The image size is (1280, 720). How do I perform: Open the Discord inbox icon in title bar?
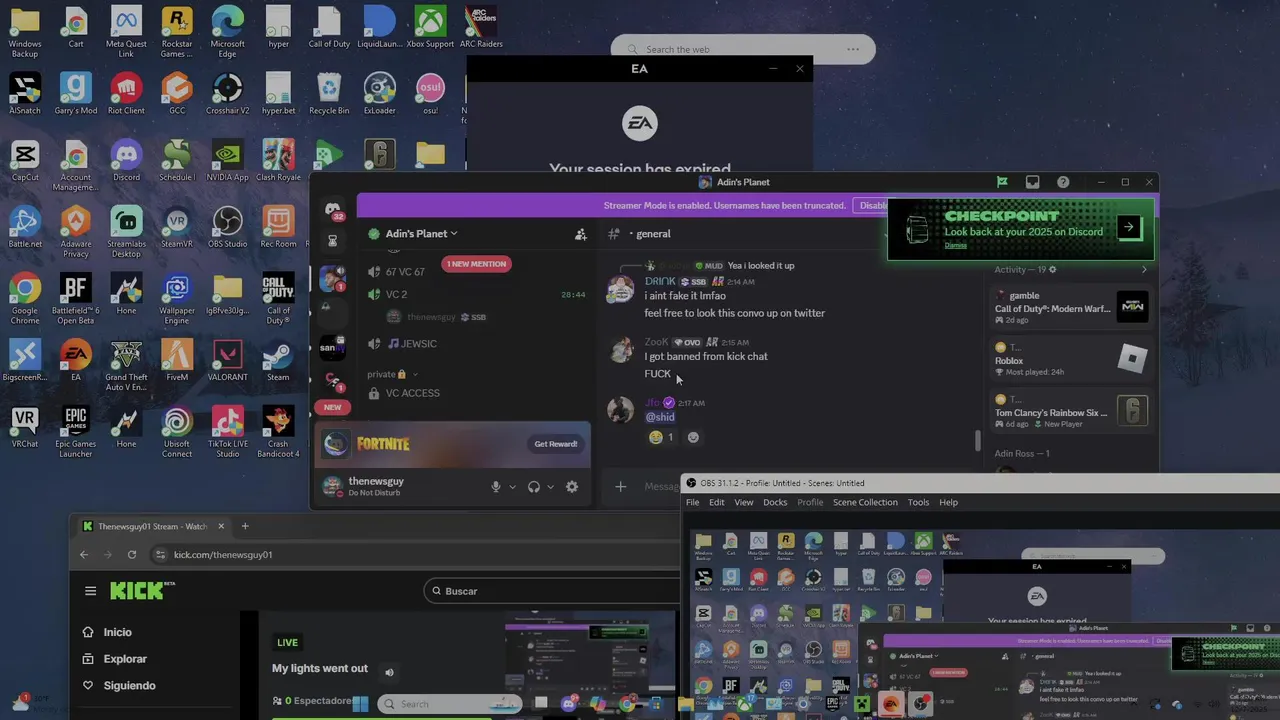(x=1032, y=182)
